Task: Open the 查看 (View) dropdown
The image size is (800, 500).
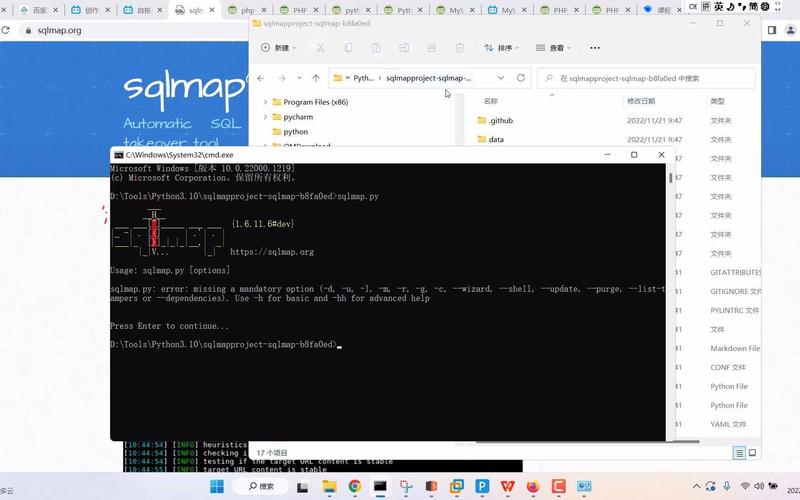Action: coord(553,48)
